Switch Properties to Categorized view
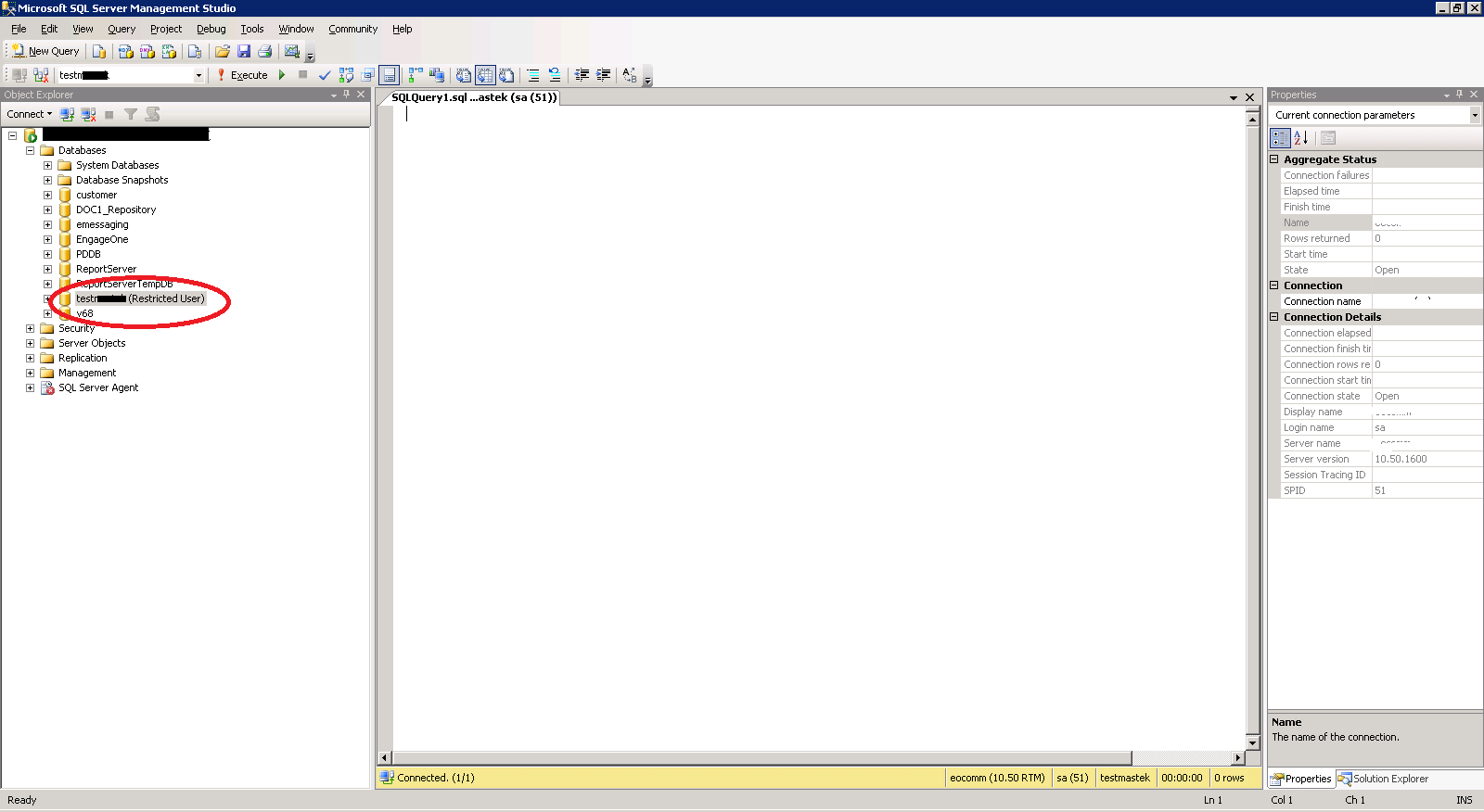 click(1280, 138)
